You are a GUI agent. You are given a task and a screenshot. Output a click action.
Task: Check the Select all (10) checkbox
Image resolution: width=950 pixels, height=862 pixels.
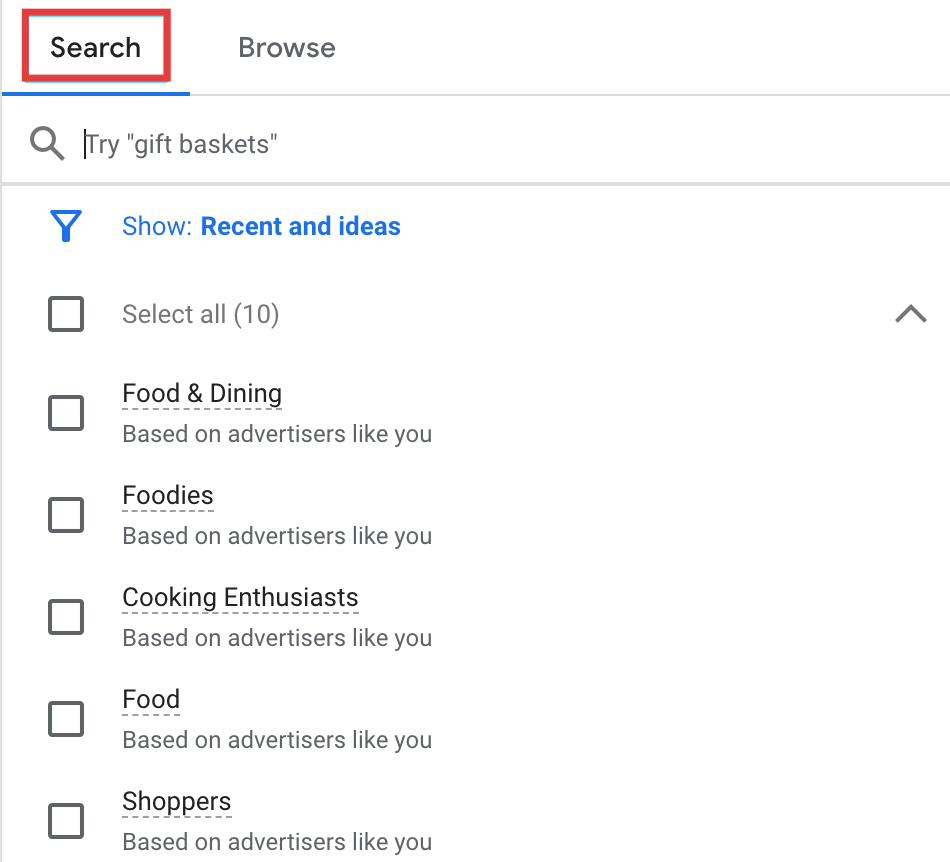66,314
